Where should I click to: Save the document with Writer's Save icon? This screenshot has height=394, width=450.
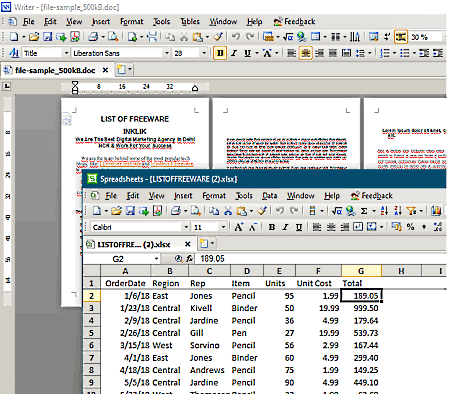pos(48,37)
